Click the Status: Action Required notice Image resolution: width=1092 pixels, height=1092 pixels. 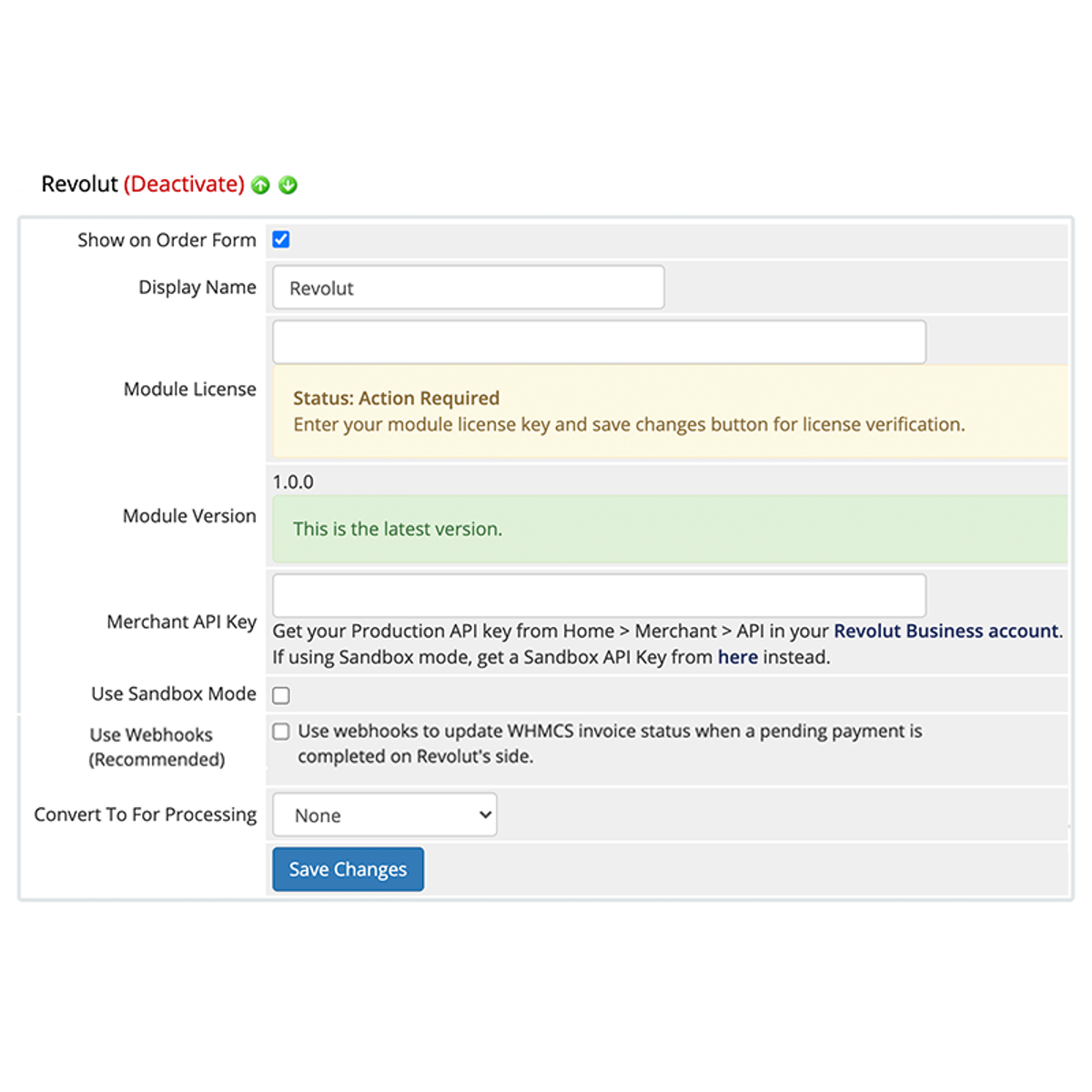pyautogui.click(x=396, y=399)
